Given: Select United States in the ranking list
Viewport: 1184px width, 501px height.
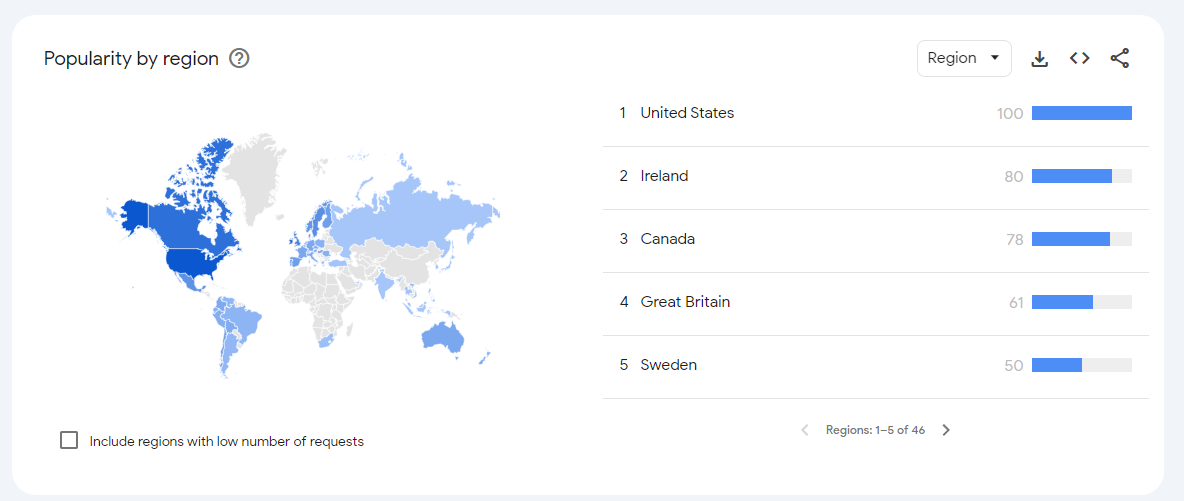Looking at the screenshot, I should (687, 113).
